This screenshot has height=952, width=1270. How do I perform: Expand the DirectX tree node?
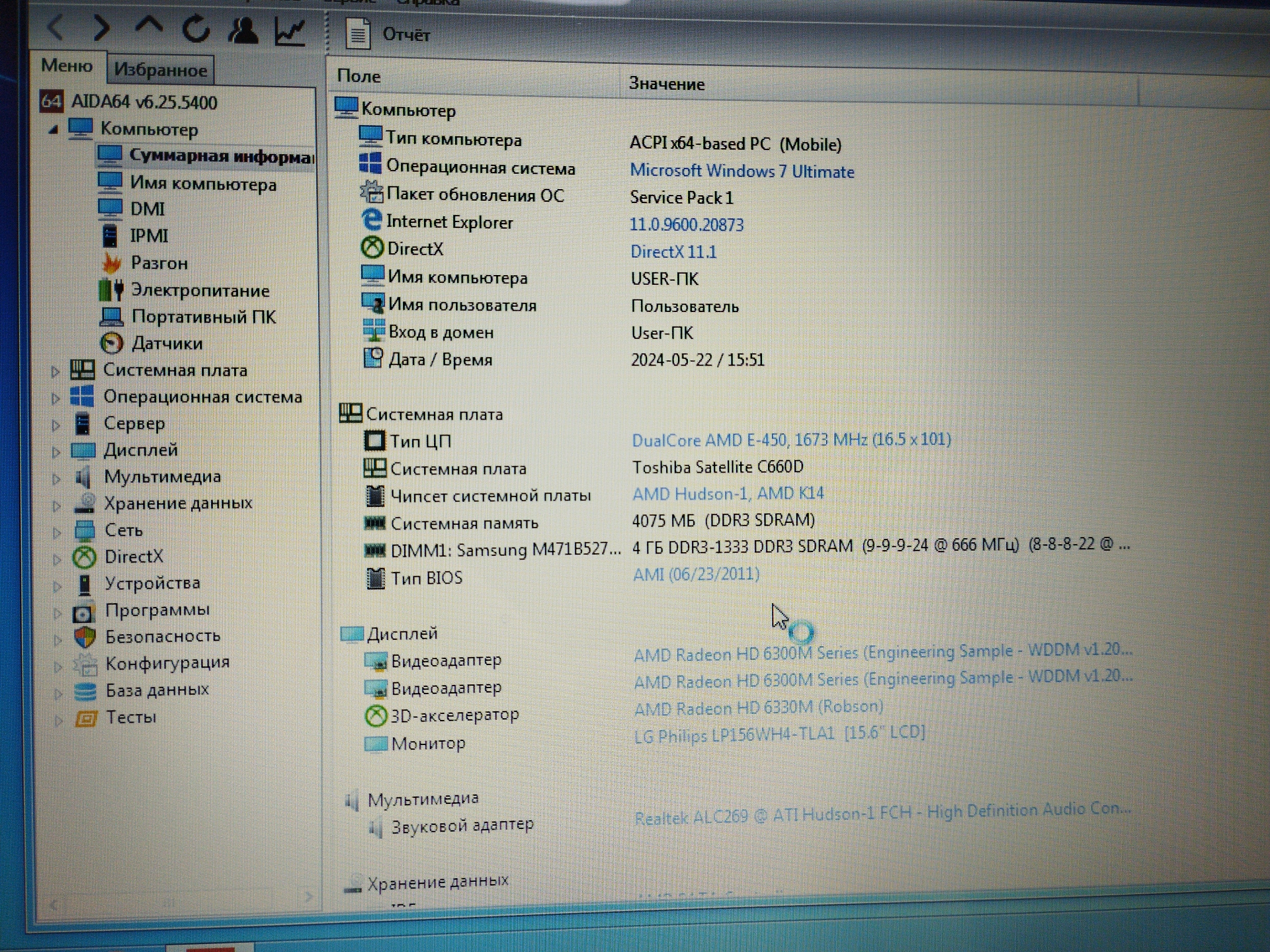click(x=58, y=559)
